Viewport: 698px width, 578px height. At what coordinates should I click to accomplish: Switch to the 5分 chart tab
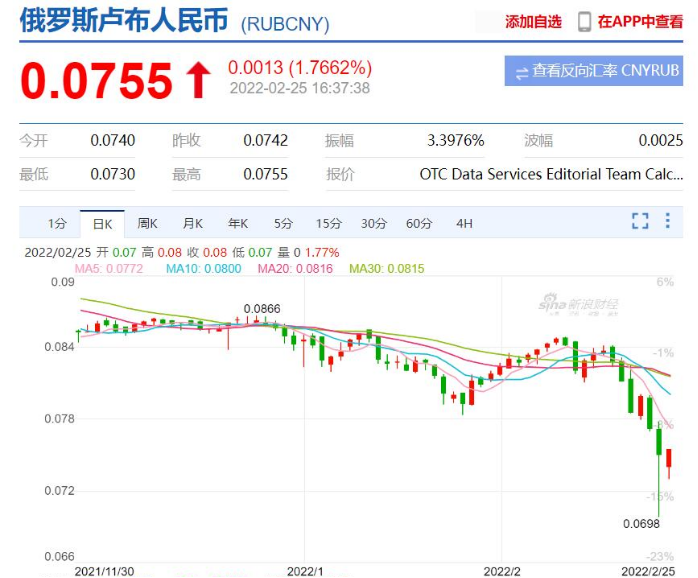coord(283,223)
